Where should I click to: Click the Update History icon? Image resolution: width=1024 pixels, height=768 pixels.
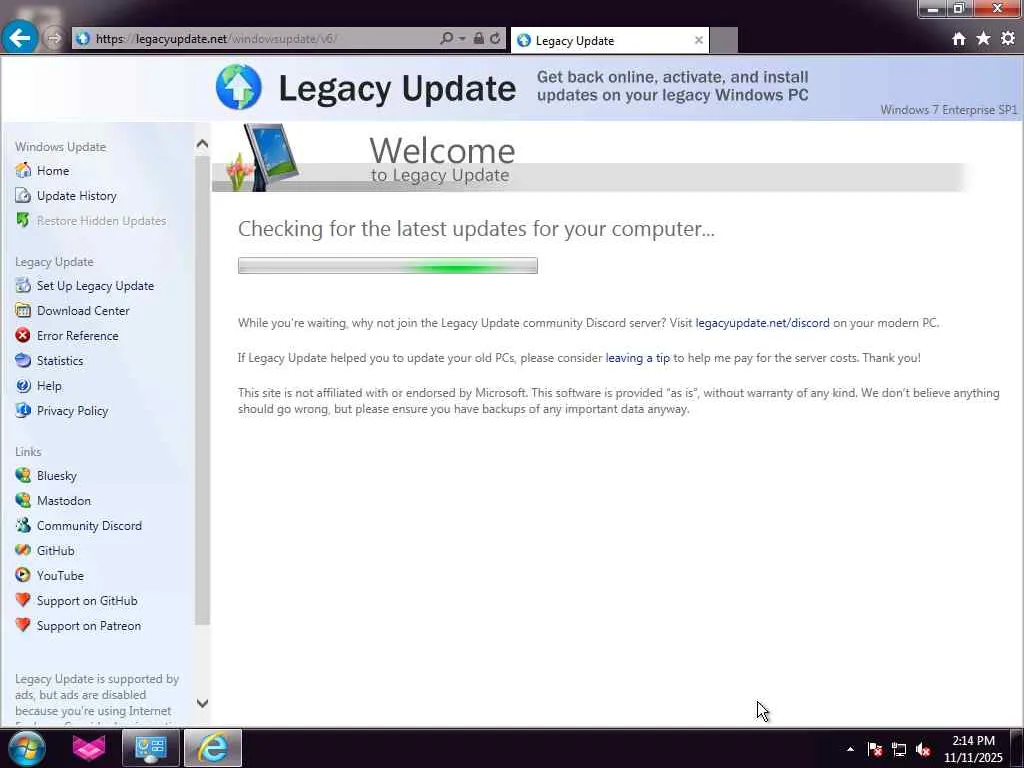(x=23, y=195)
